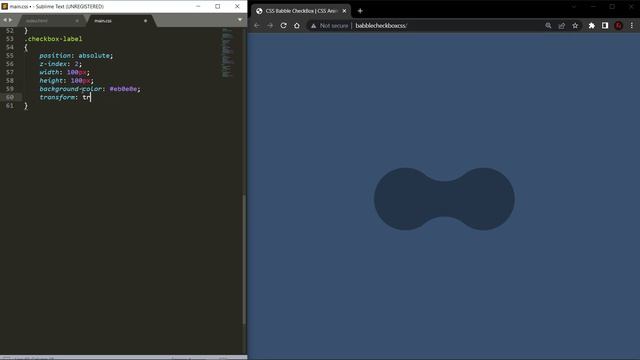The width and height of the screenshot is (640, 360).
Task: Open Sublime's tab list dropdown
Action: point(240,20)
